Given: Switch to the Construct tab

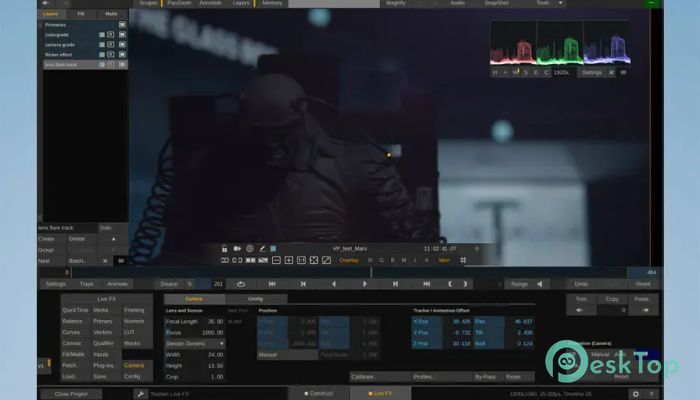Looking at the screenshot, I should coord(319,394).
